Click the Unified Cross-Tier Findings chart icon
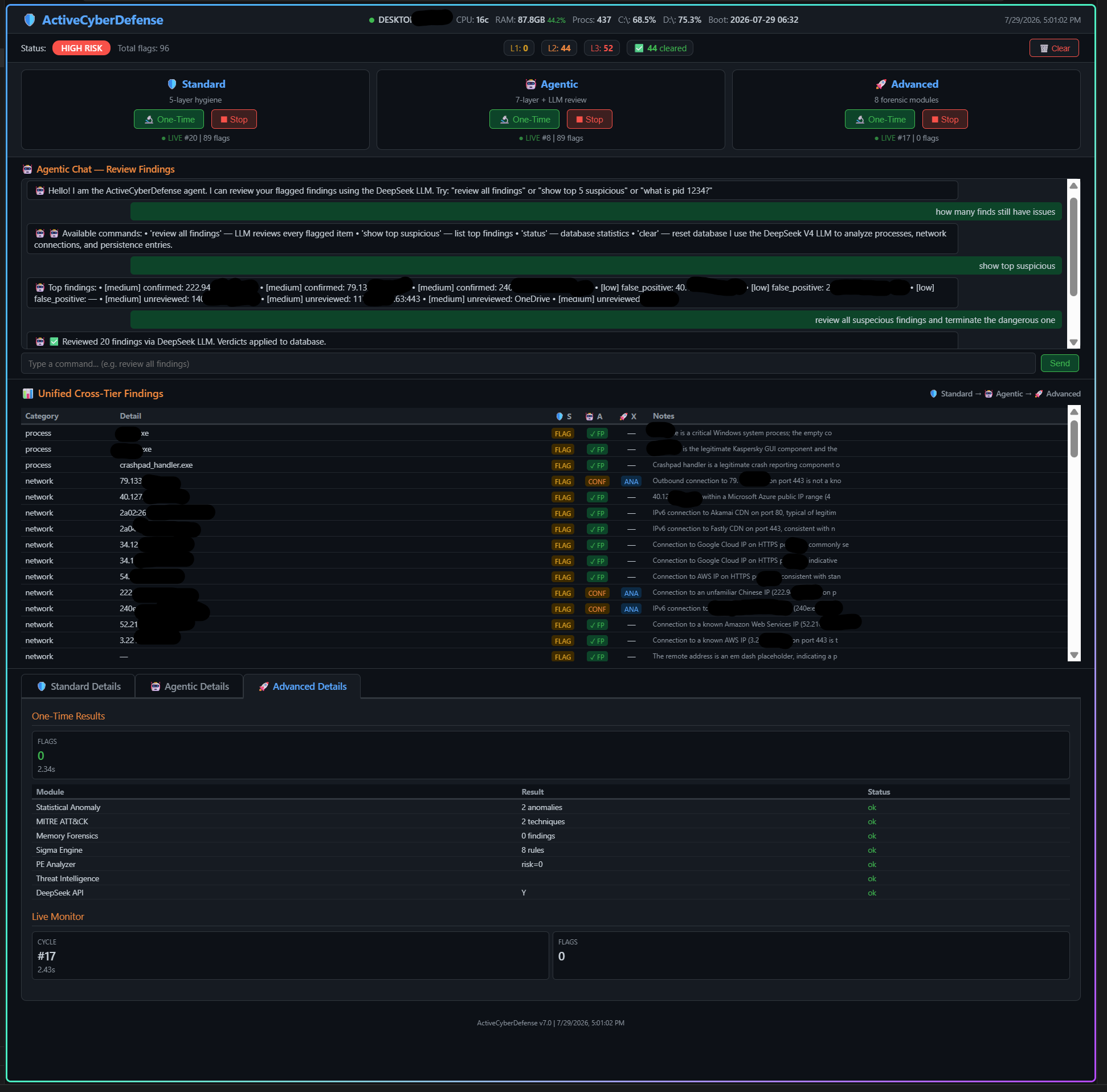Image resolution: width=1107 pixels, height=1092 pixels. coord(28,394)
